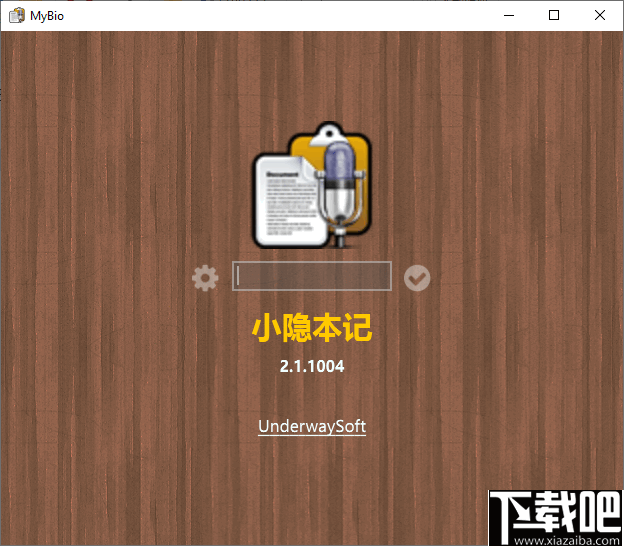Screen dimensions: 624x546
Task: Confirm password with the checkmark icon
Action: [417, 278]
